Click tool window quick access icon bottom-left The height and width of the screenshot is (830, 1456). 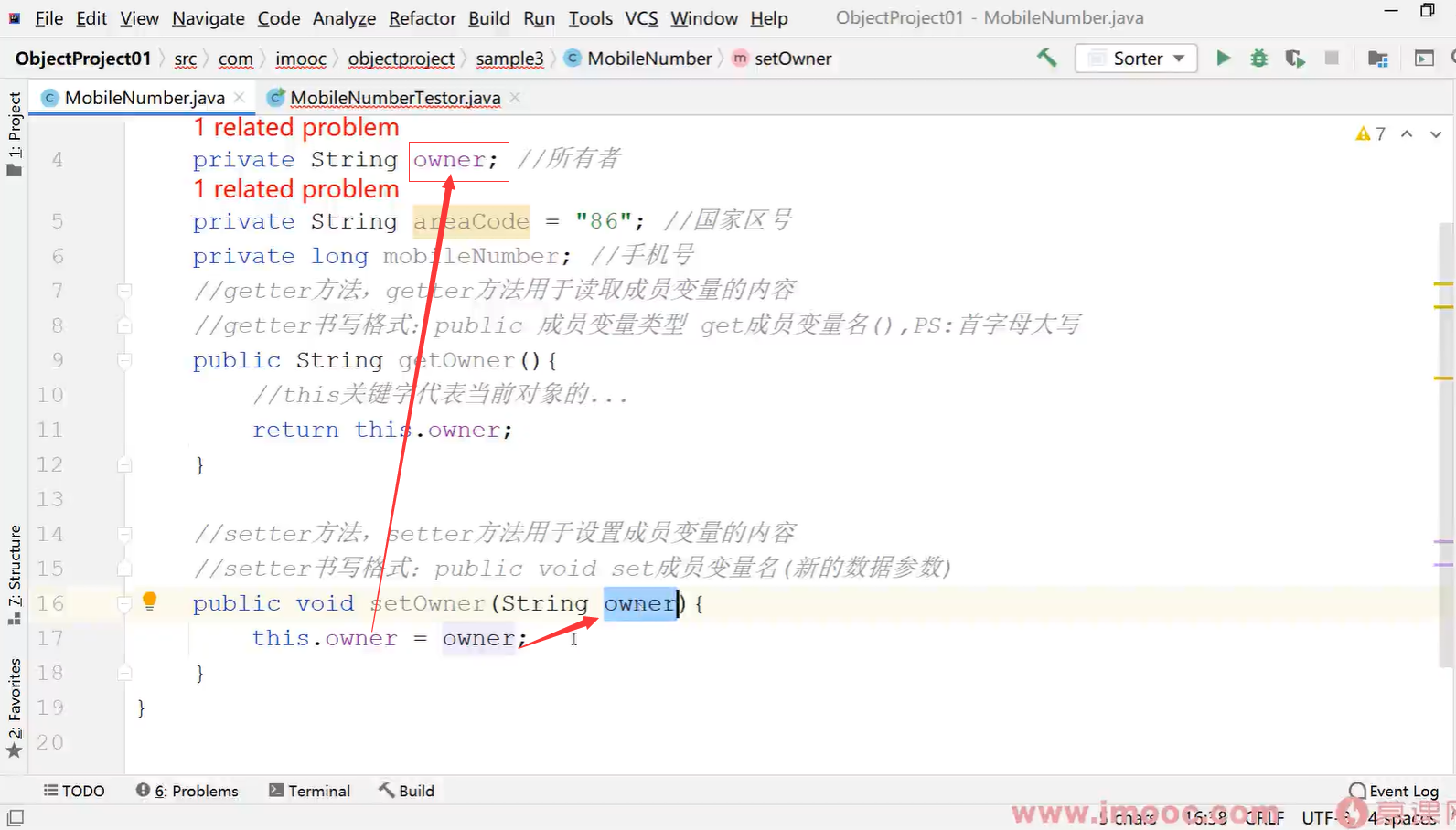pyautogui.click(x=15, y=817)
